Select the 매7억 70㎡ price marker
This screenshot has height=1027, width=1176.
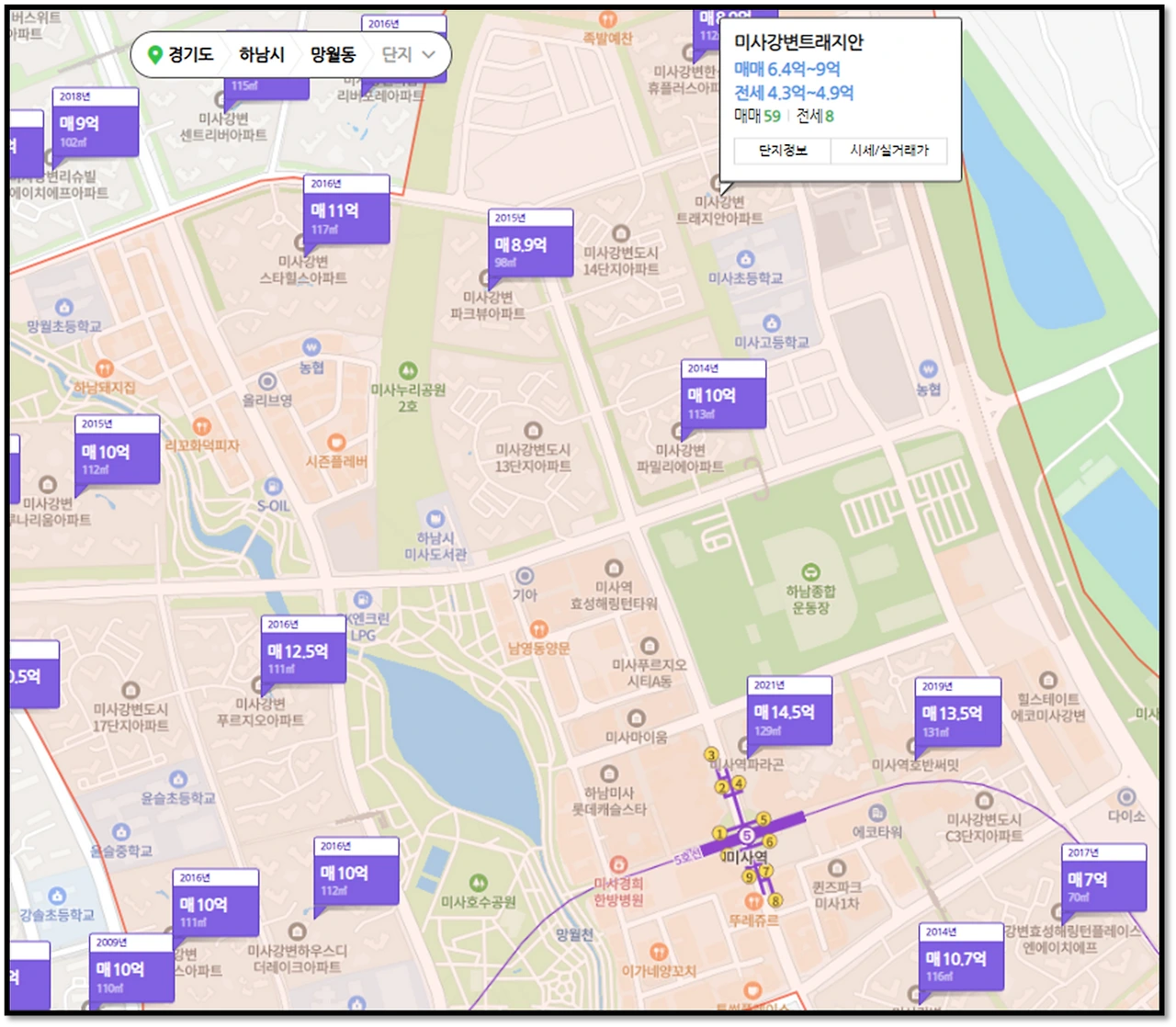1103,878
